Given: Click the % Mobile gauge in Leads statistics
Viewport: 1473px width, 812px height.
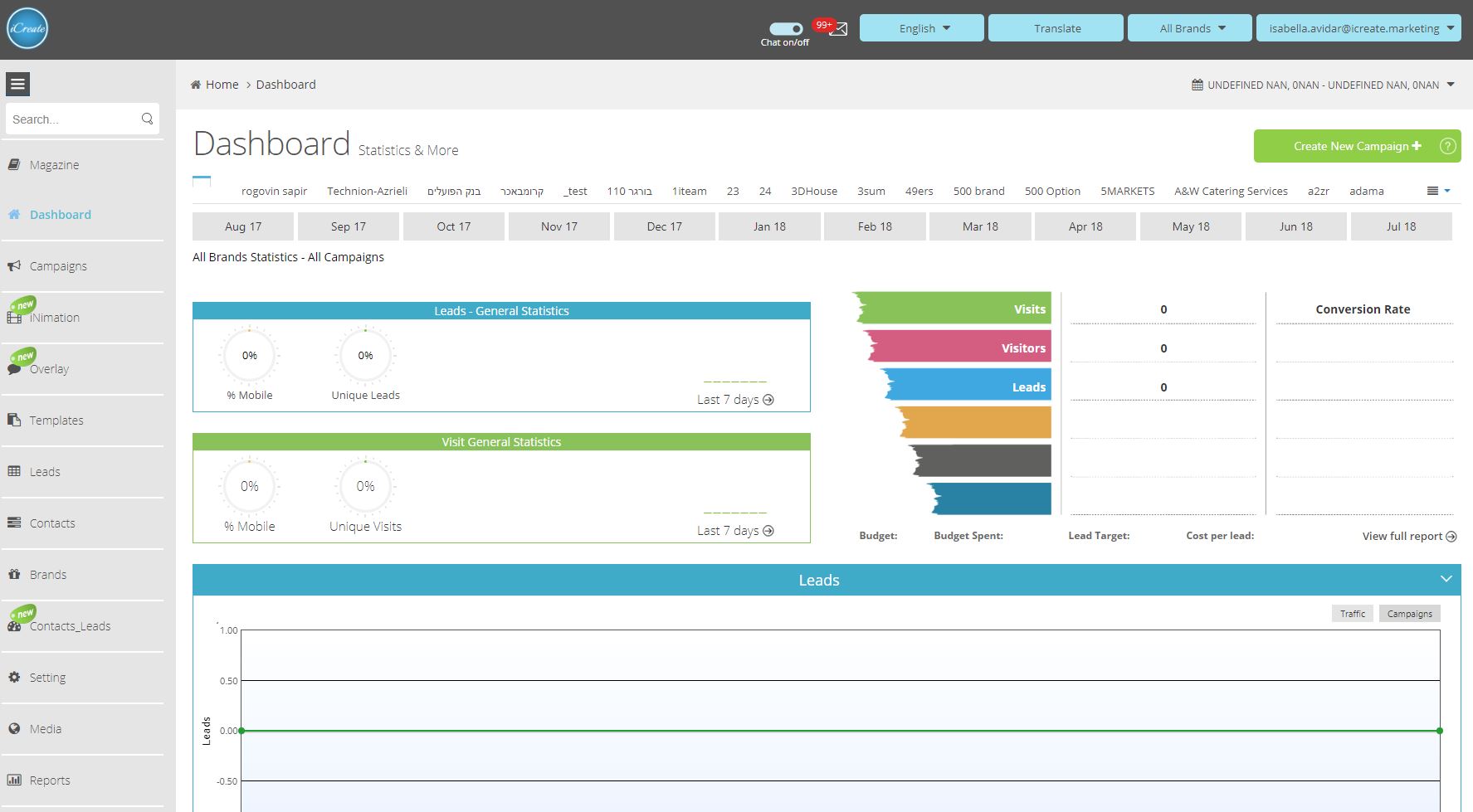Looking at the screenshot, I should click(249, 355).
